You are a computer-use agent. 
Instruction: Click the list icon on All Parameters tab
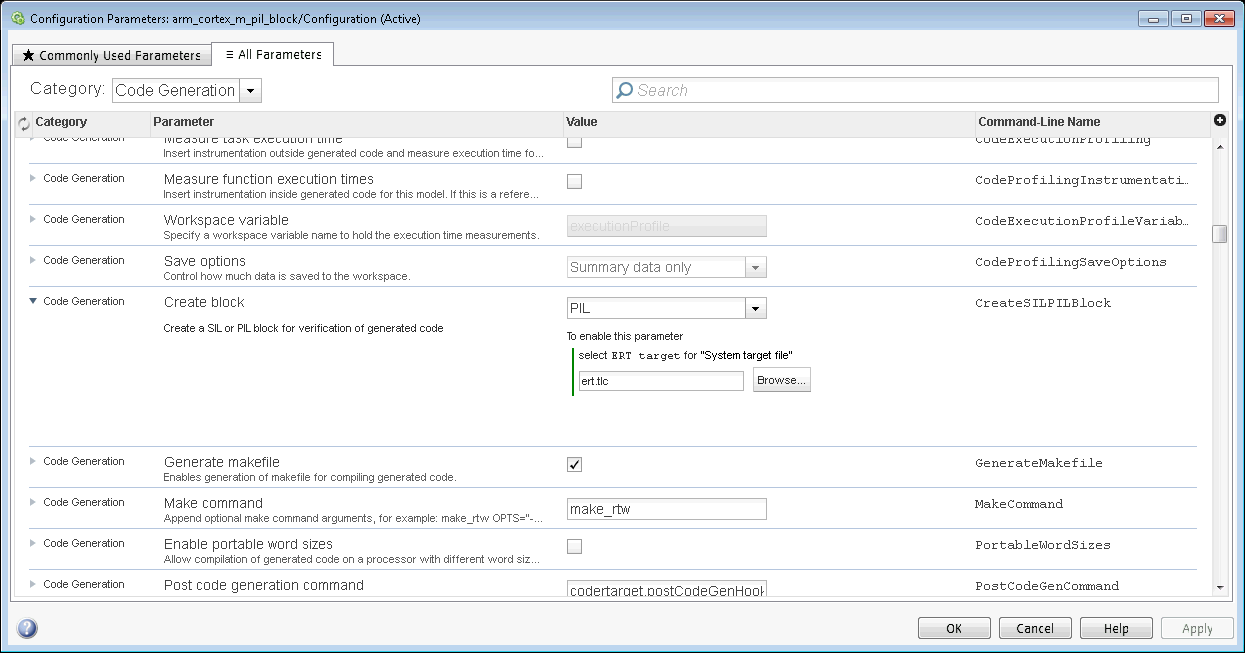[x=229, y=55]
